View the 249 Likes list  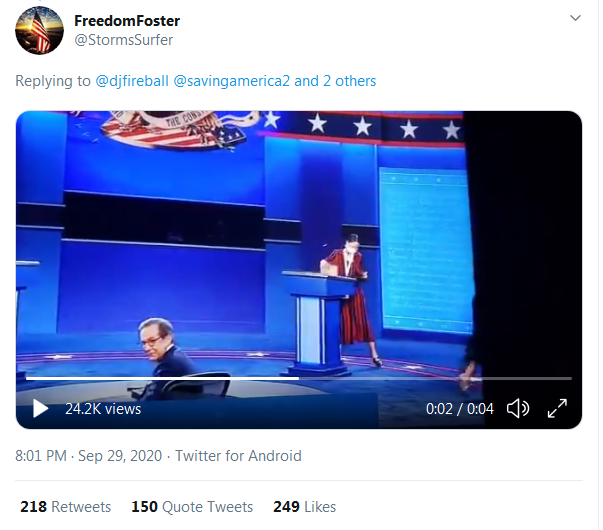[304, 507]
